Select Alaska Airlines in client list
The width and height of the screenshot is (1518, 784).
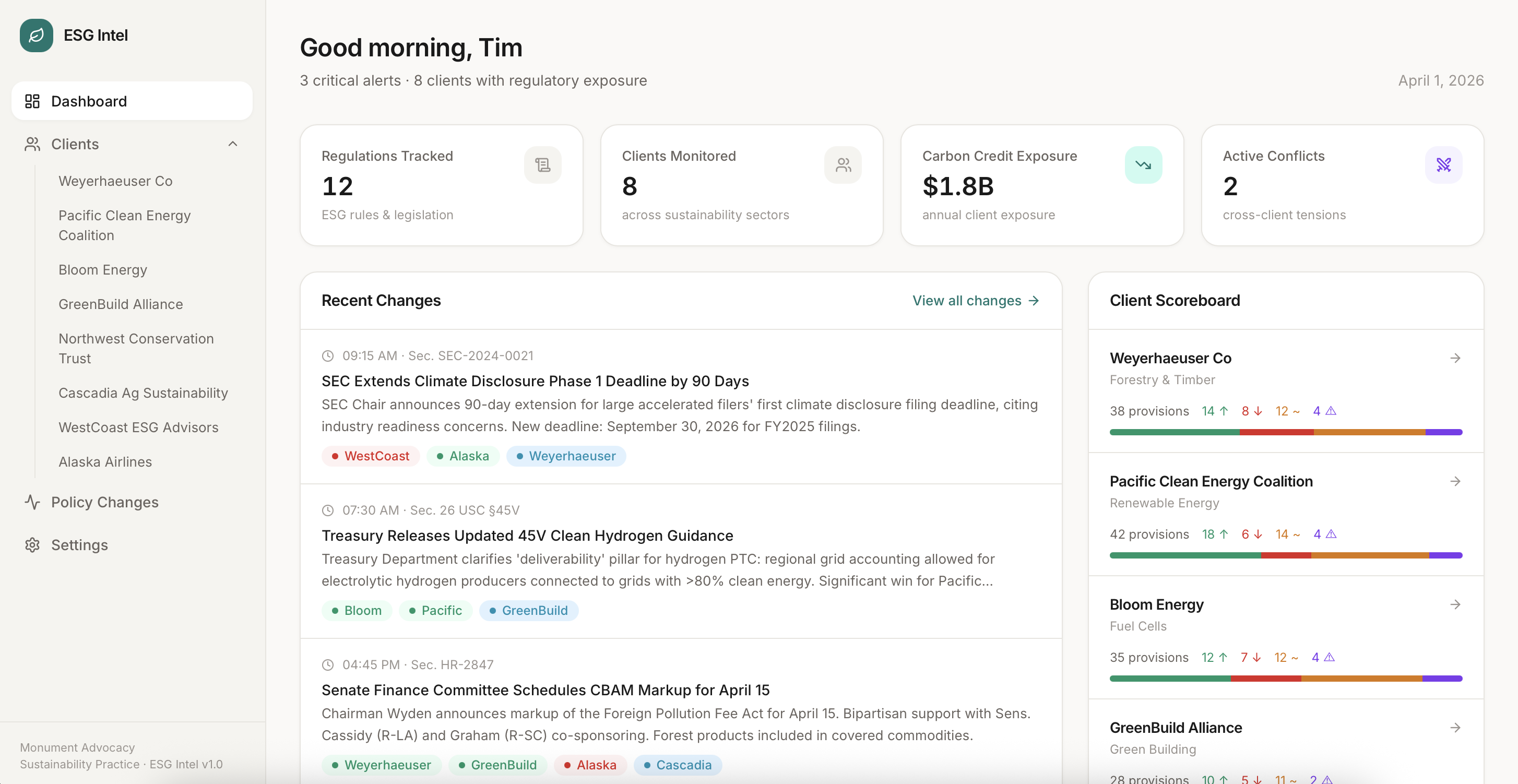105,462
